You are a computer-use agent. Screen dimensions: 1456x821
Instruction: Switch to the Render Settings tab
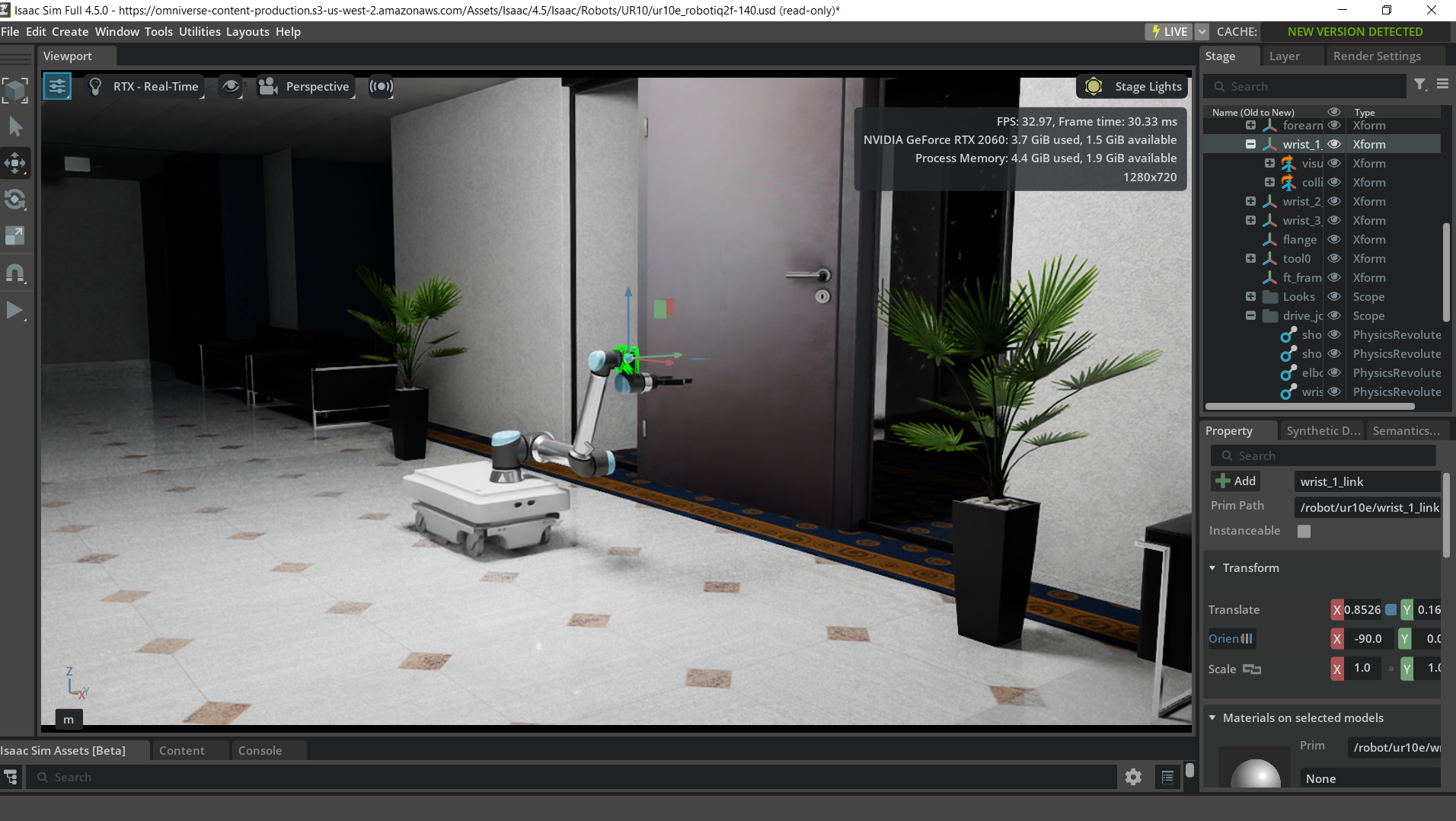tap(1376, 56)
